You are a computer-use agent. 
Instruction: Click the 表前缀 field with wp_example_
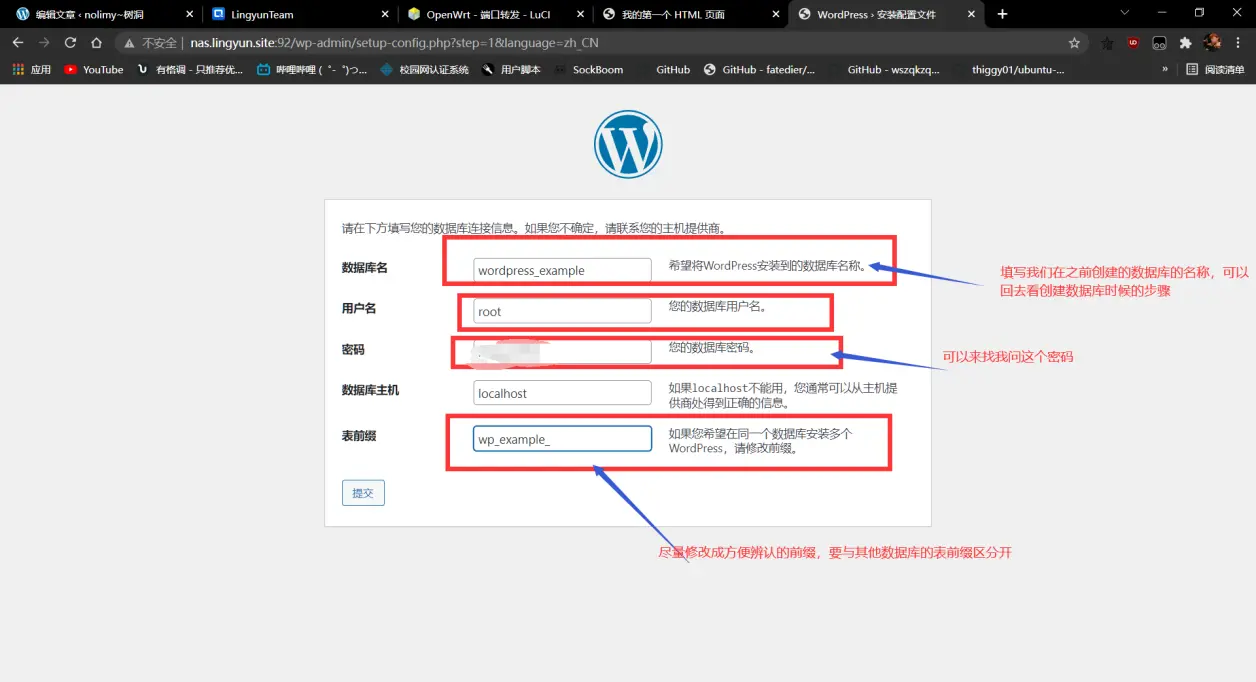[x=562, y=439]
